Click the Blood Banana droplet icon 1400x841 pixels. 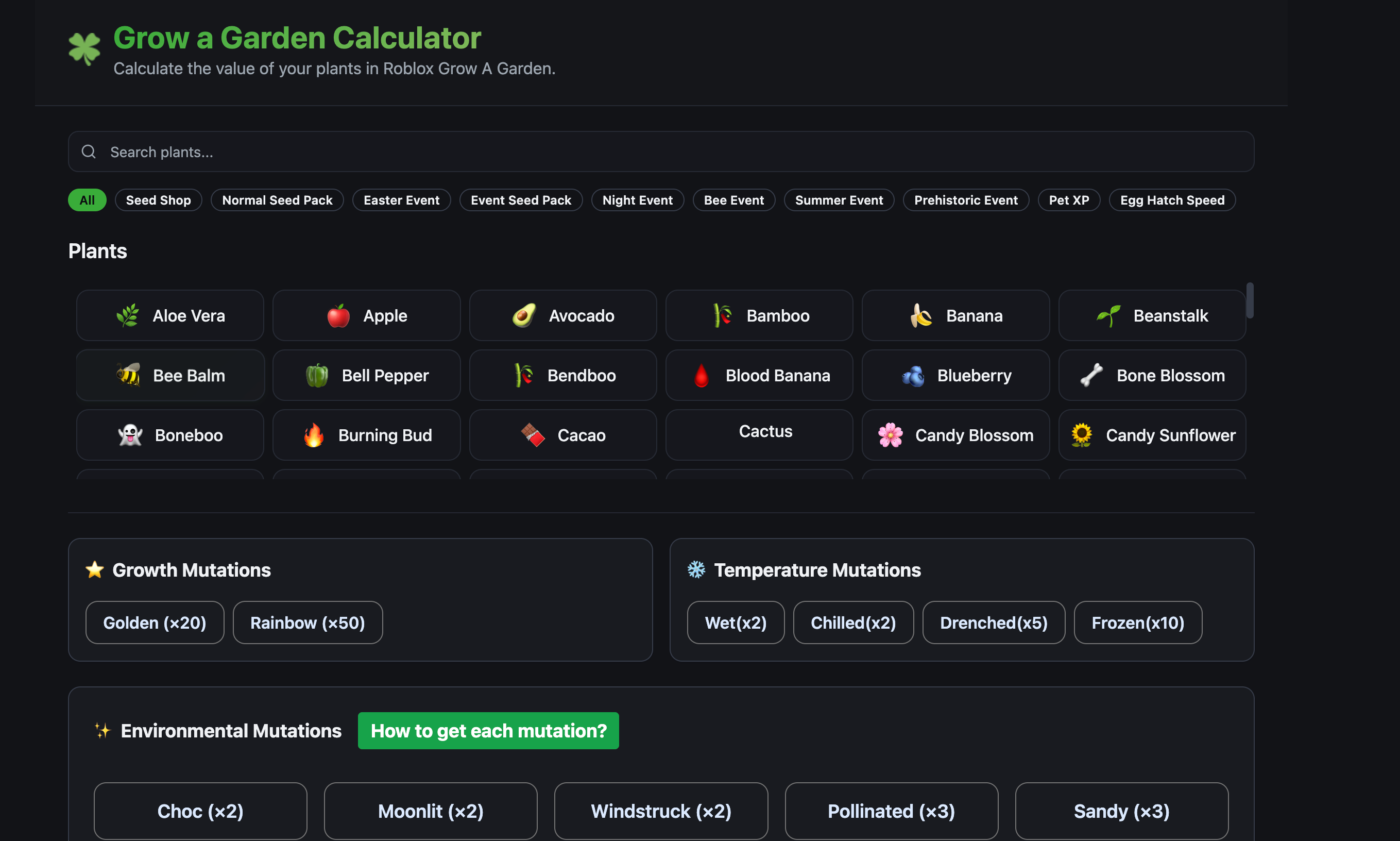coord(701,375)
